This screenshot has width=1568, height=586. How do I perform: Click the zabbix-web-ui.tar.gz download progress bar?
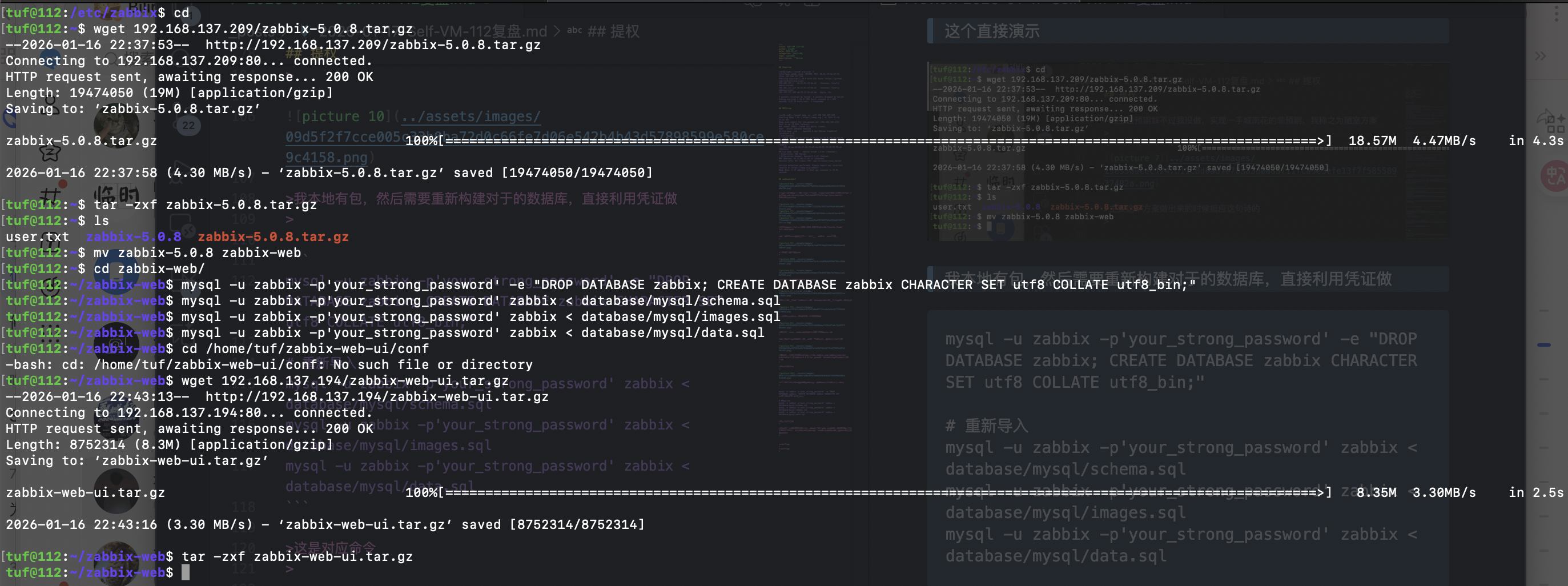click(884, 492)
